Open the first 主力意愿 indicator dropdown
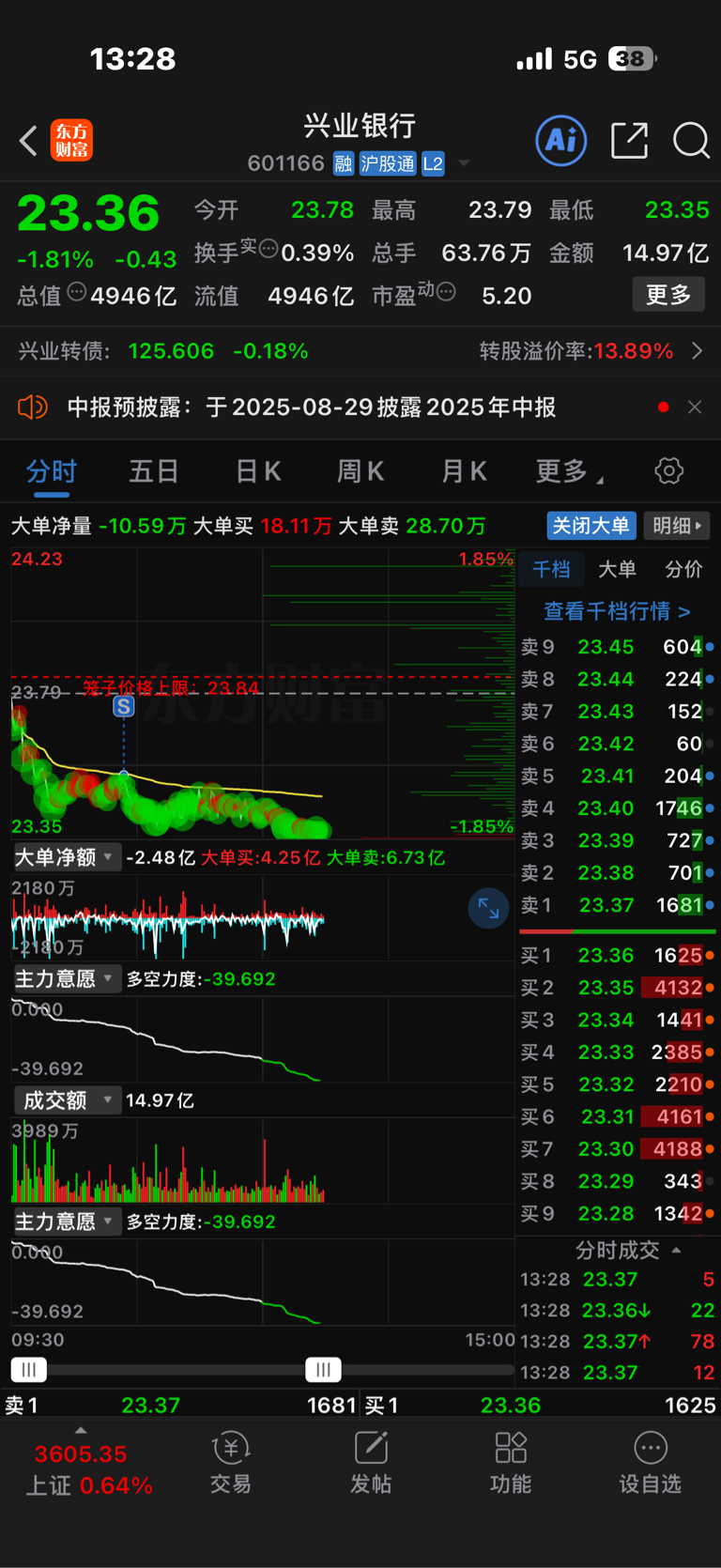 point(67,979)
